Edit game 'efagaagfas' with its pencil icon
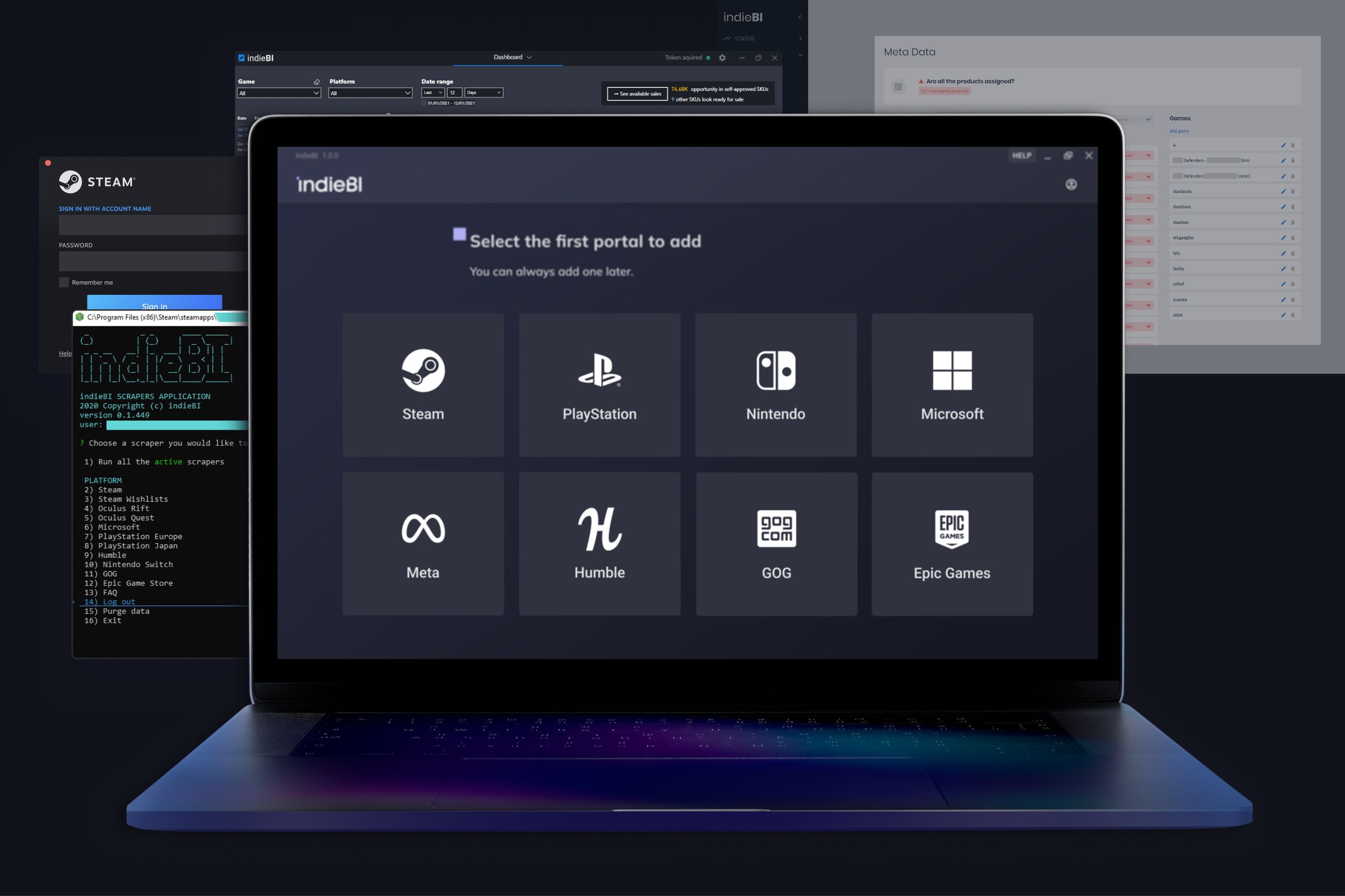Viewport: 1345px width, 896px height. pos(1283,238)
